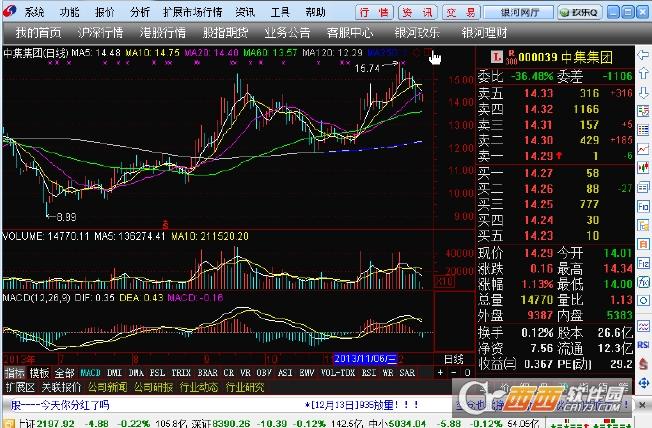Select the SAR indicator
The height and width of the screenshot is (428, 652).
point(407,373)
